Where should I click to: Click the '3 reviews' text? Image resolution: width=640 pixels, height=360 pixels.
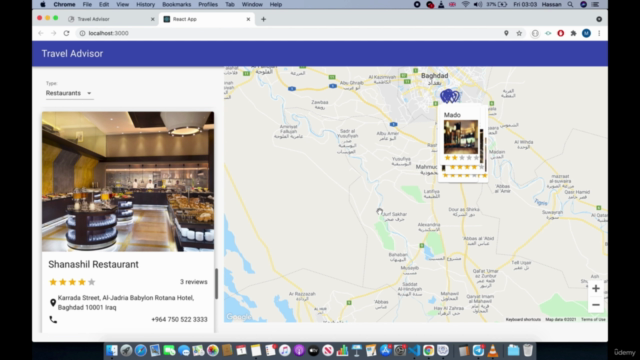click(193, 282)
